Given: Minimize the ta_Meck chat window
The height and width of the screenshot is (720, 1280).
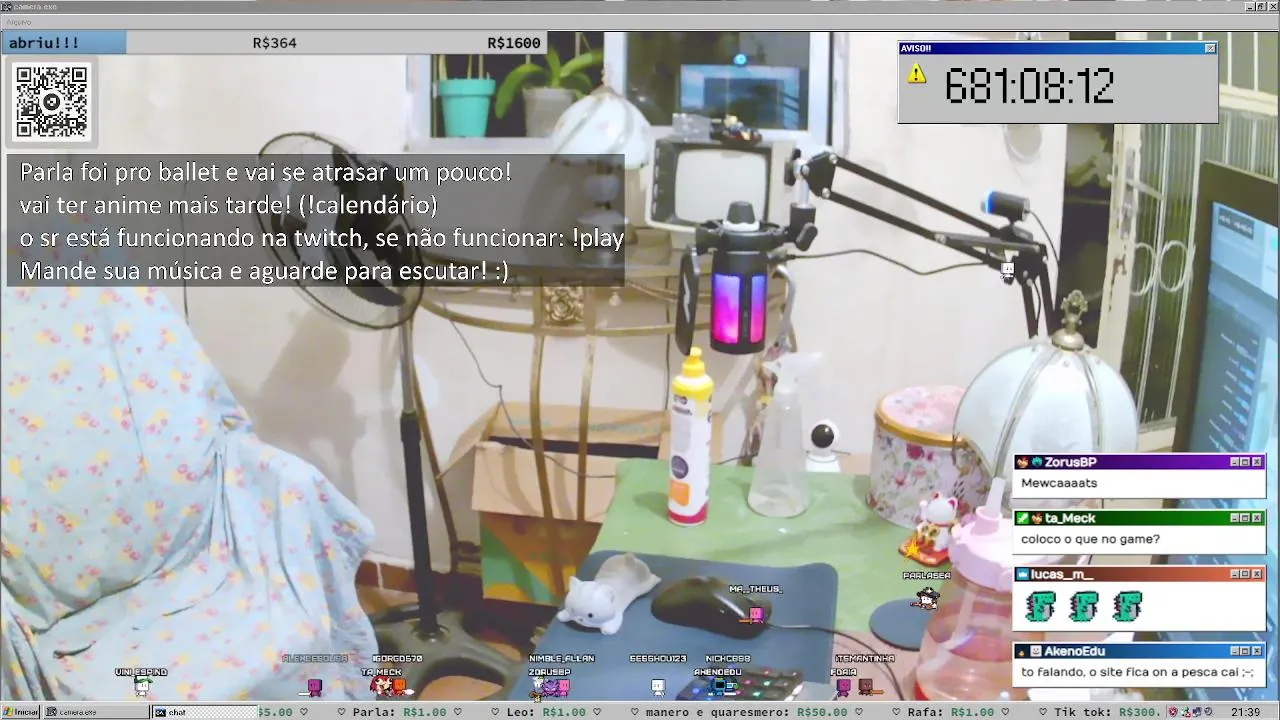Looking at the screenshot, I should (1235, 518).
